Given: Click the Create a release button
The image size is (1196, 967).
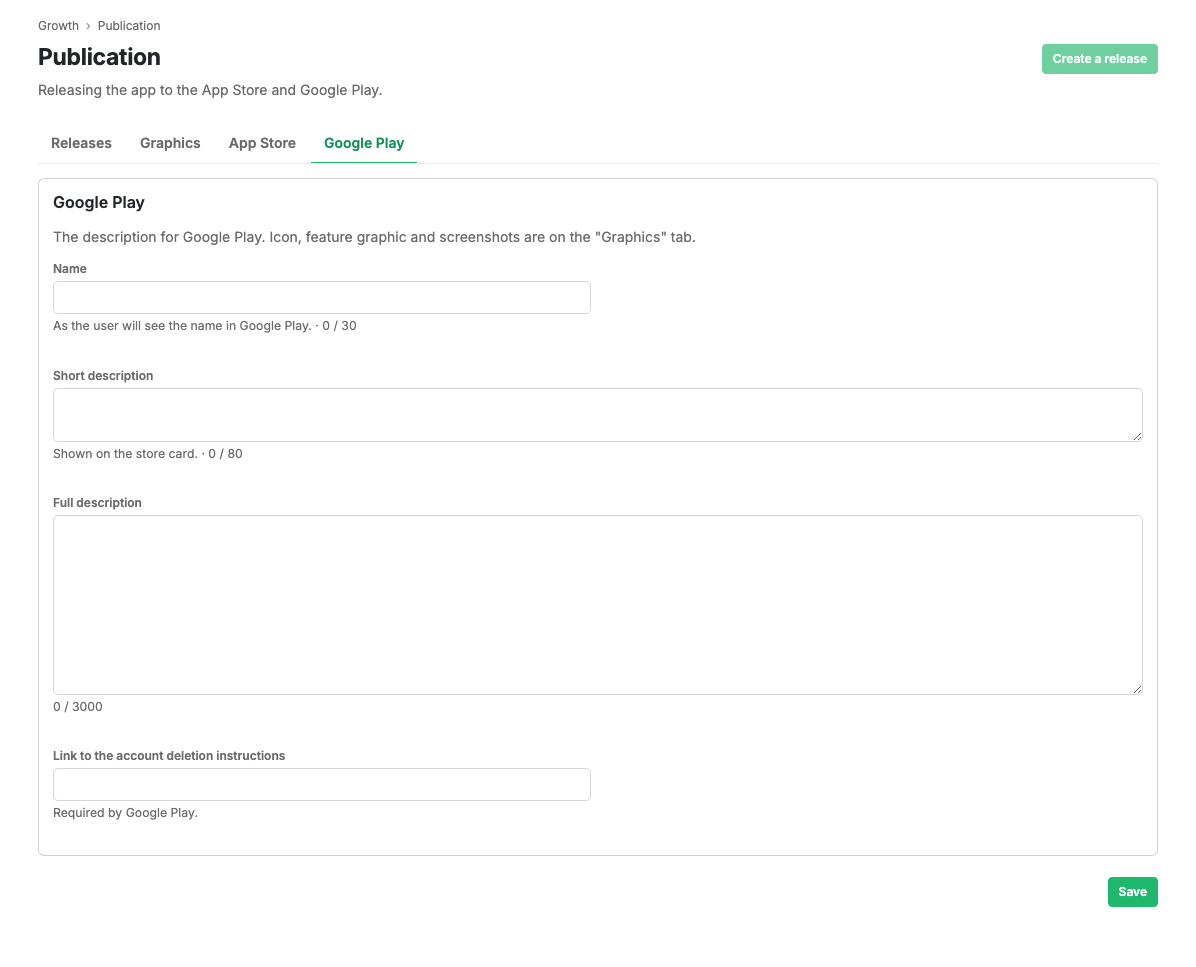Looking at the screenshot, I should pos(1099,59).
